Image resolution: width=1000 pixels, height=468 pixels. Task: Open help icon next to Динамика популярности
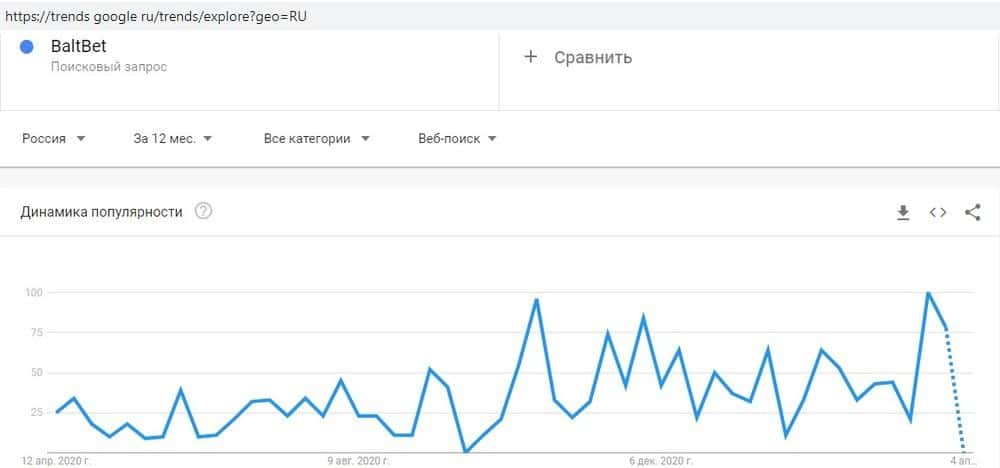point(203,212)
